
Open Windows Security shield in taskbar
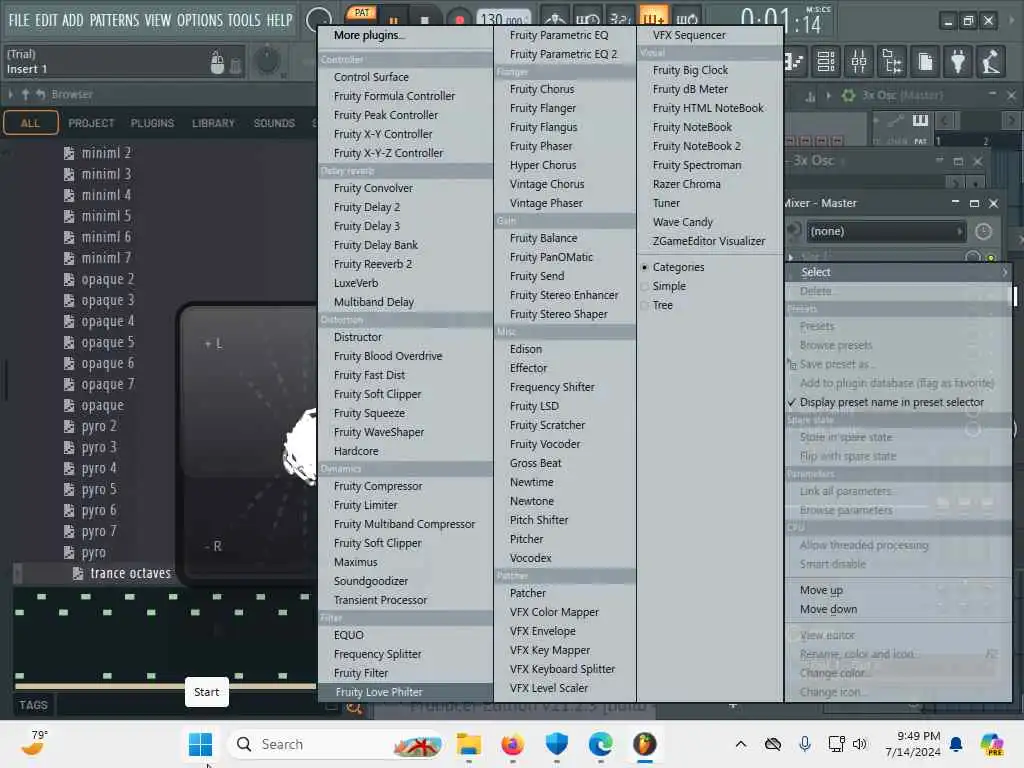[556, 744]
